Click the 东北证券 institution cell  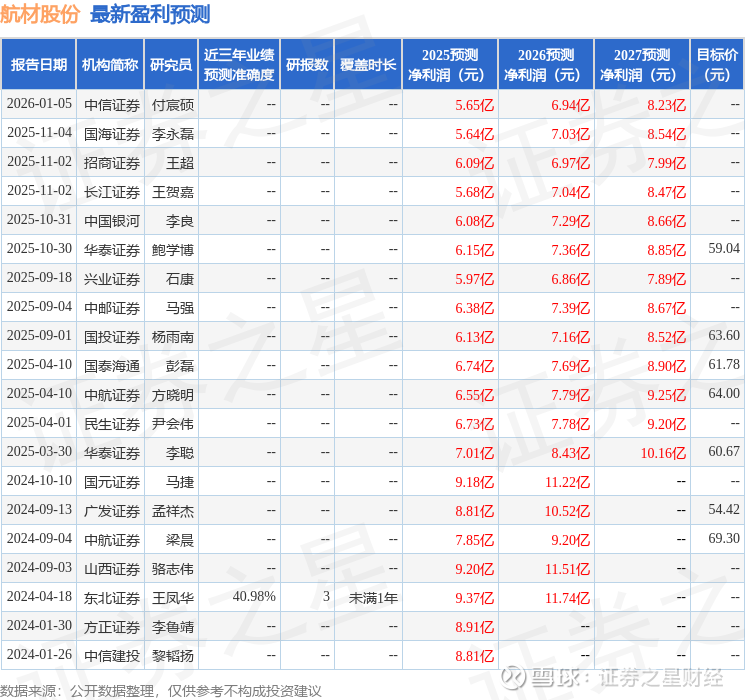[112, 598]
